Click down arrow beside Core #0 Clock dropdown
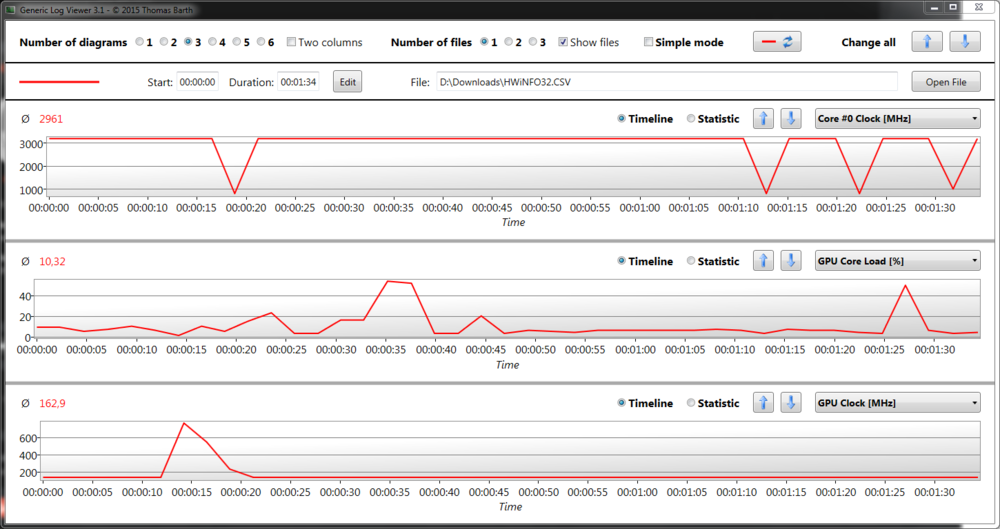 pos(790,119)
